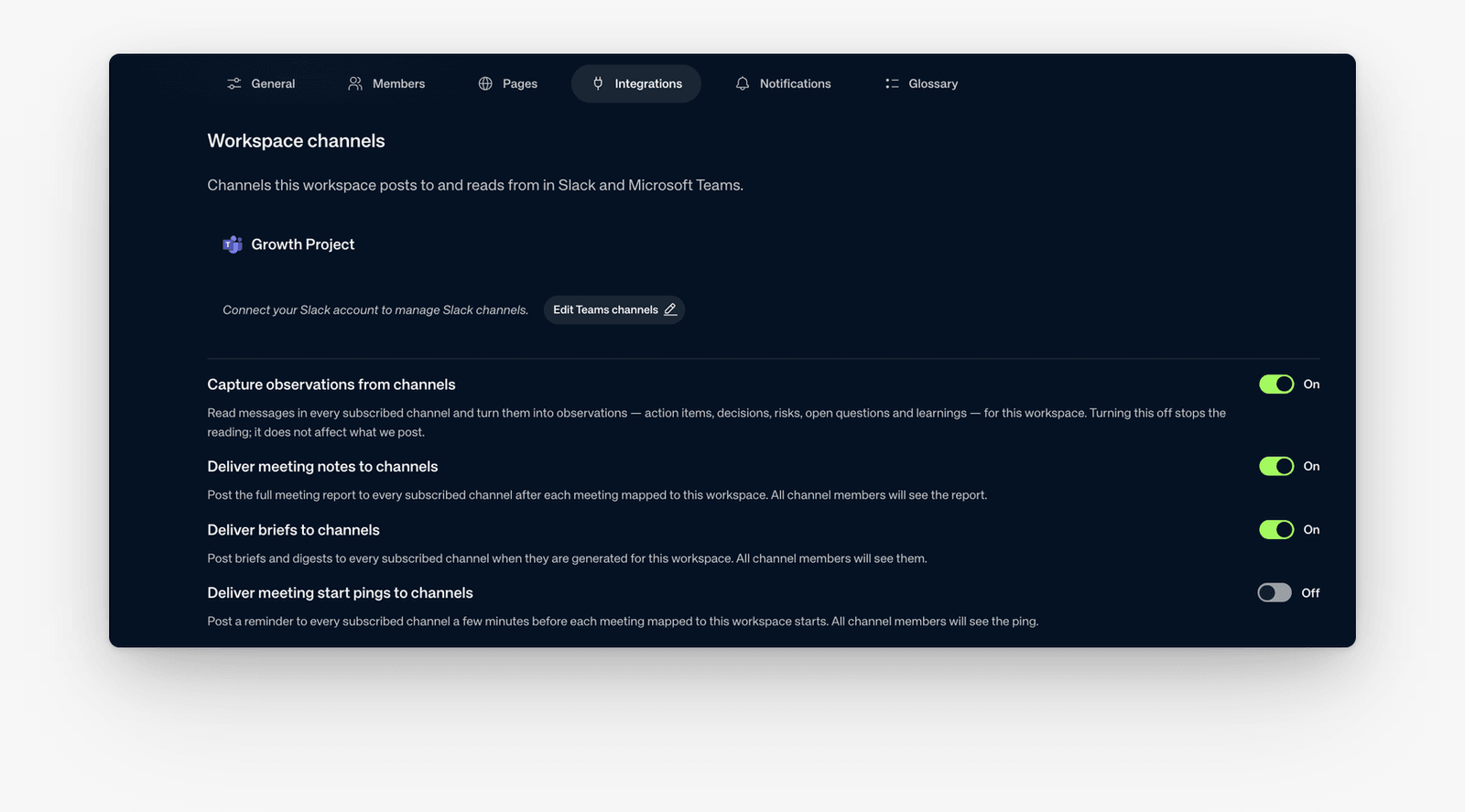The height and width of the screenshot is (812, 1465).
Task: Switch to the Members tab label
Action: 398,83
